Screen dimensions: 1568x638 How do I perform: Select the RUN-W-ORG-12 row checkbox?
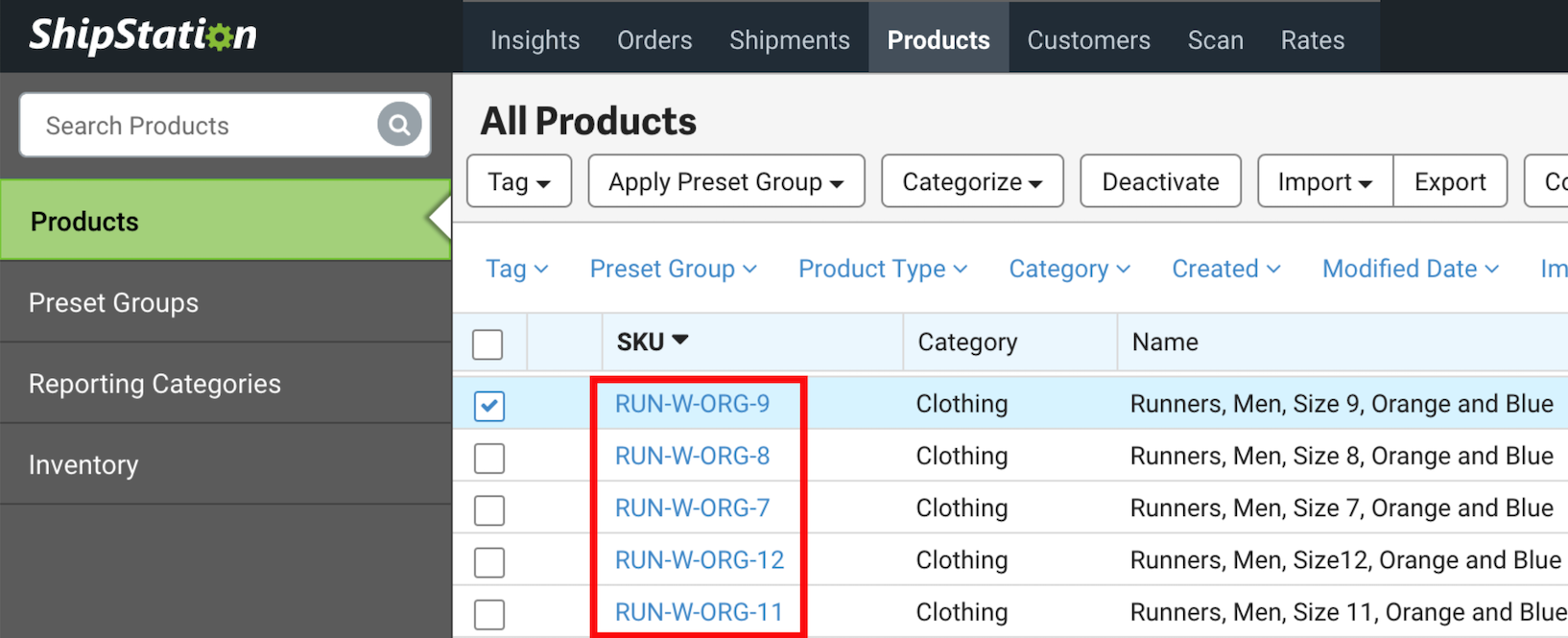coord(488,561)
